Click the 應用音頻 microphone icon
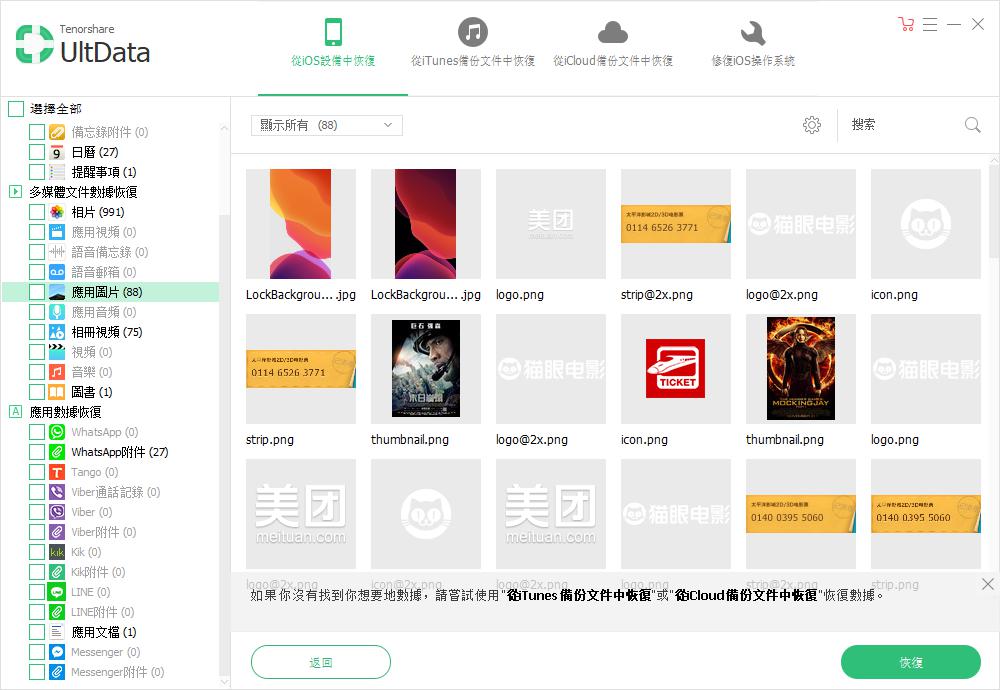Viewport: 1000px width, 690px height. [57, 312]
